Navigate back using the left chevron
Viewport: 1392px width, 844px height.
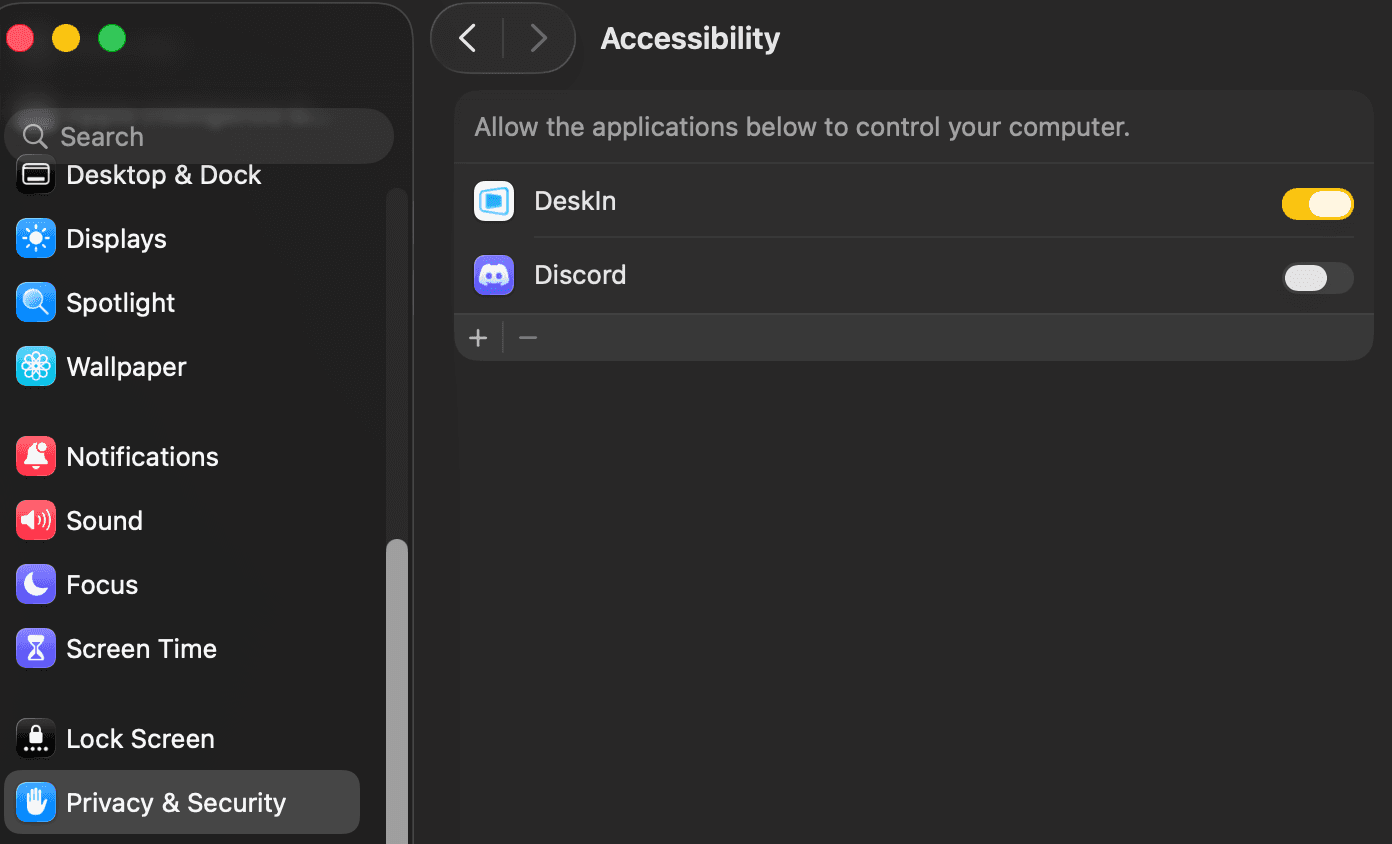point(466,38)
